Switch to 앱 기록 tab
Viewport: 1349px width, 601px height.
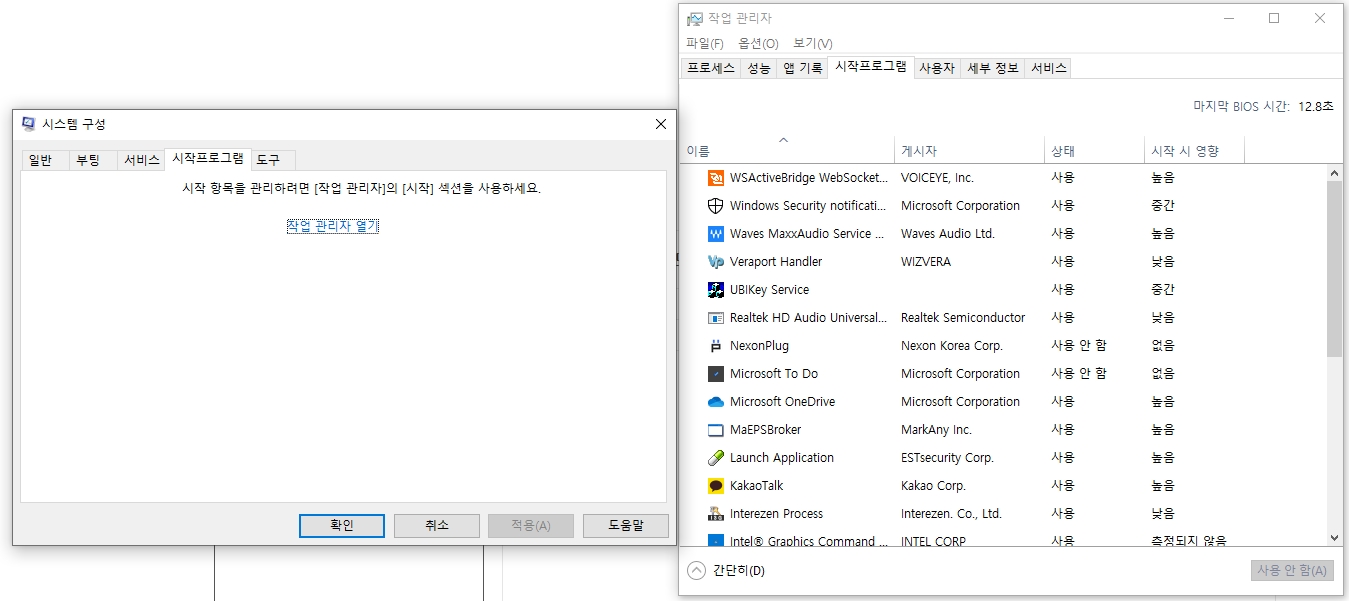point(802,68)
